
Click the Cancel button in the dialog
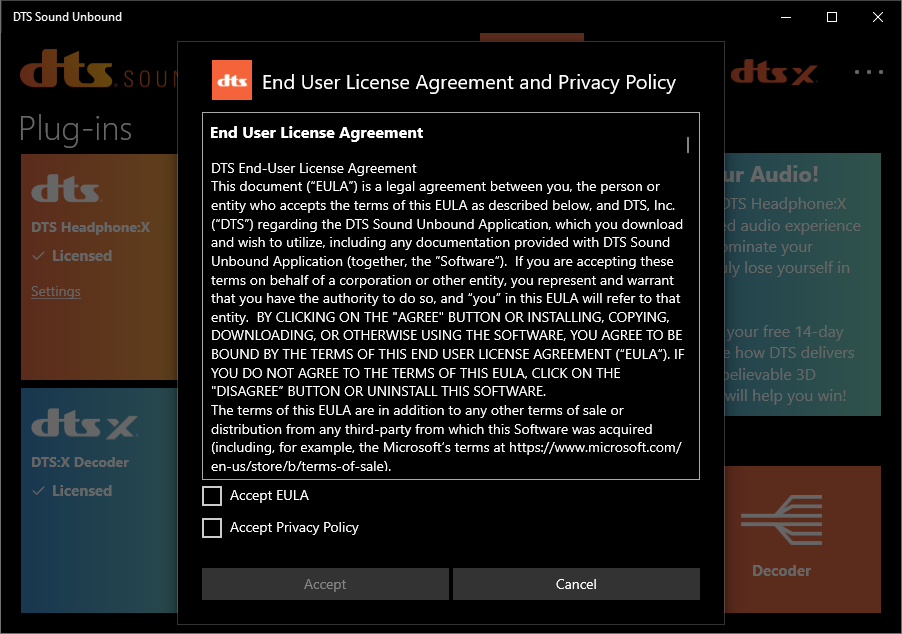pyautogui.click(x=576, y=584)
